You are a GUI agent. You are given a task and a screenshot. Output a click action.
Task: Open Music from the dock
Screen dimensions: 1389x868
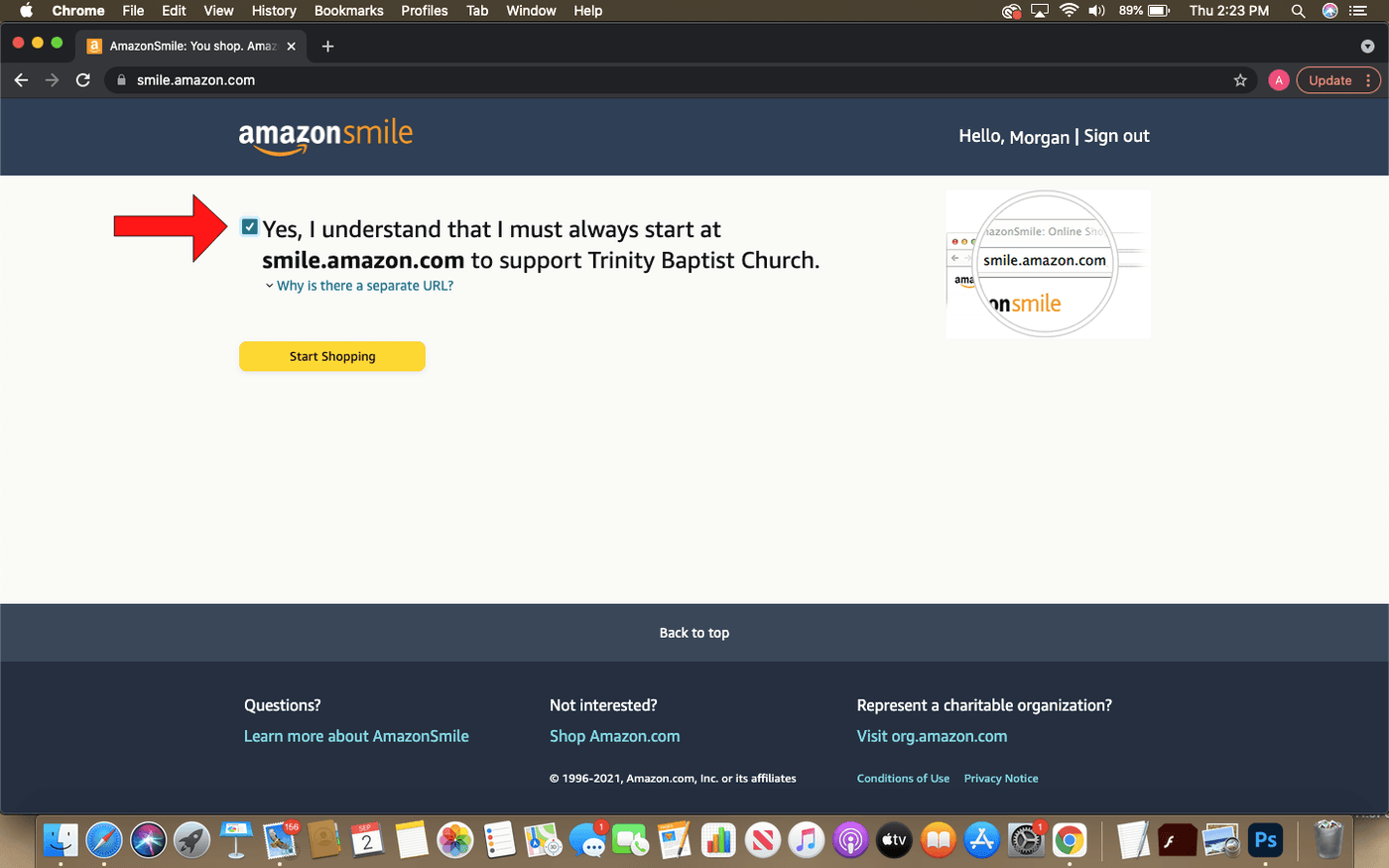[x=807, y=840]
